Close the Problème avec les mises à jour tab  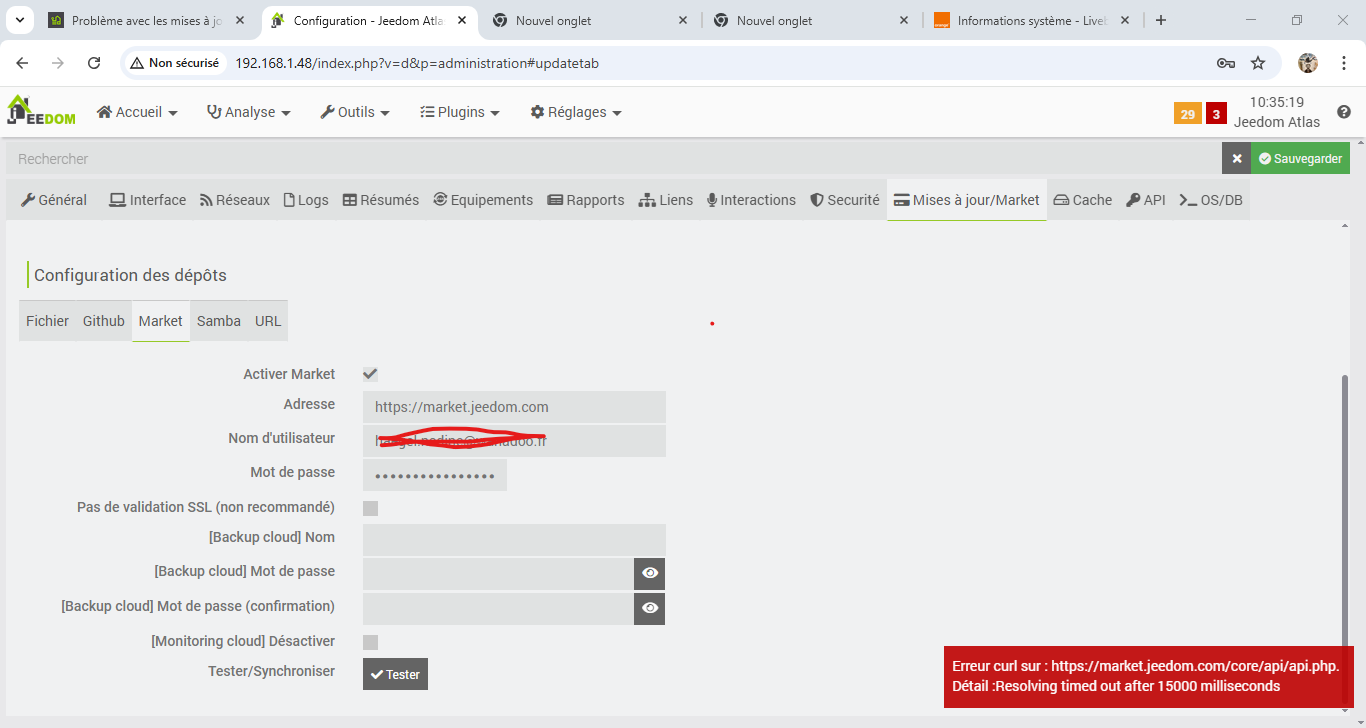(240, 20)
